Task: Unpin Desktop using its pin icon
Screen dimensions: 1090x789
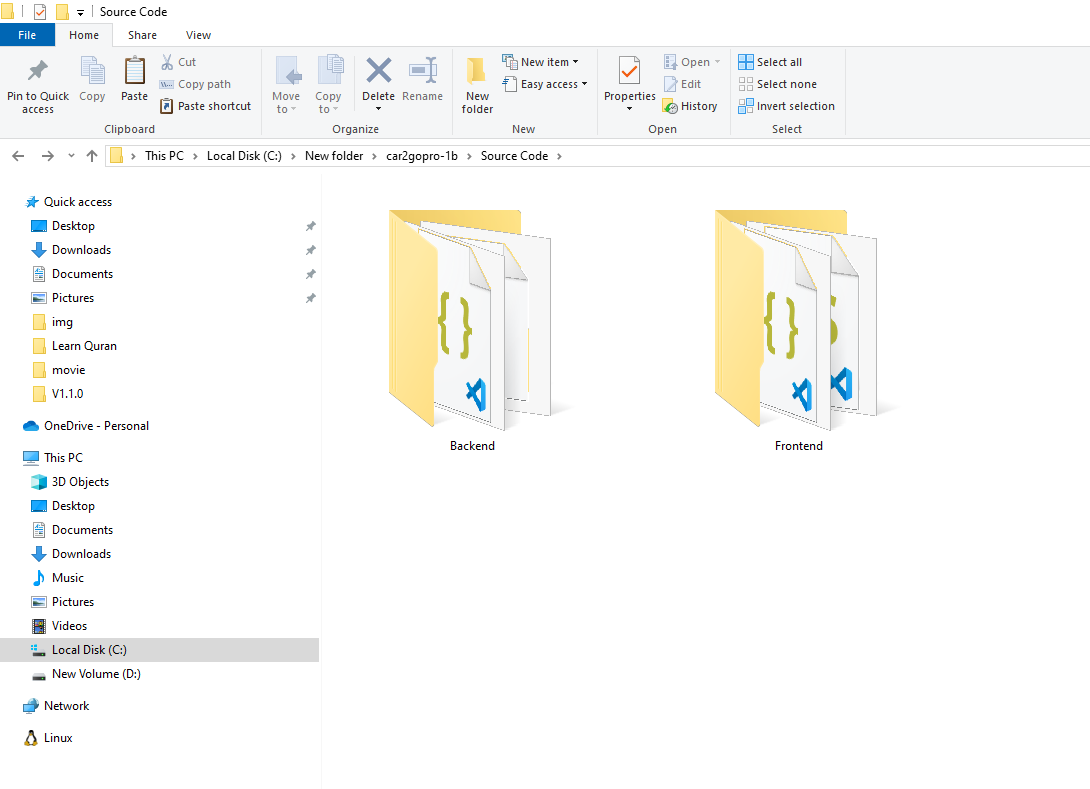Action: point(311,227)
